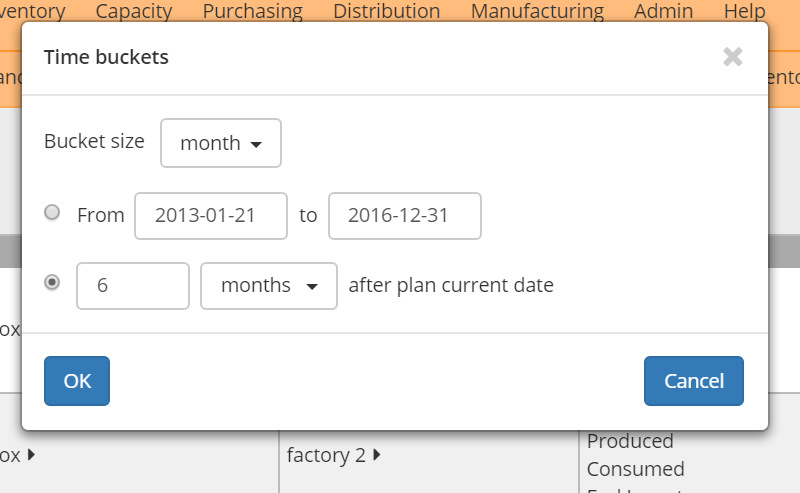Click the number of periods field
This screenshot has height=493, width=800.
pyautogui.click(x=133, y=286)
